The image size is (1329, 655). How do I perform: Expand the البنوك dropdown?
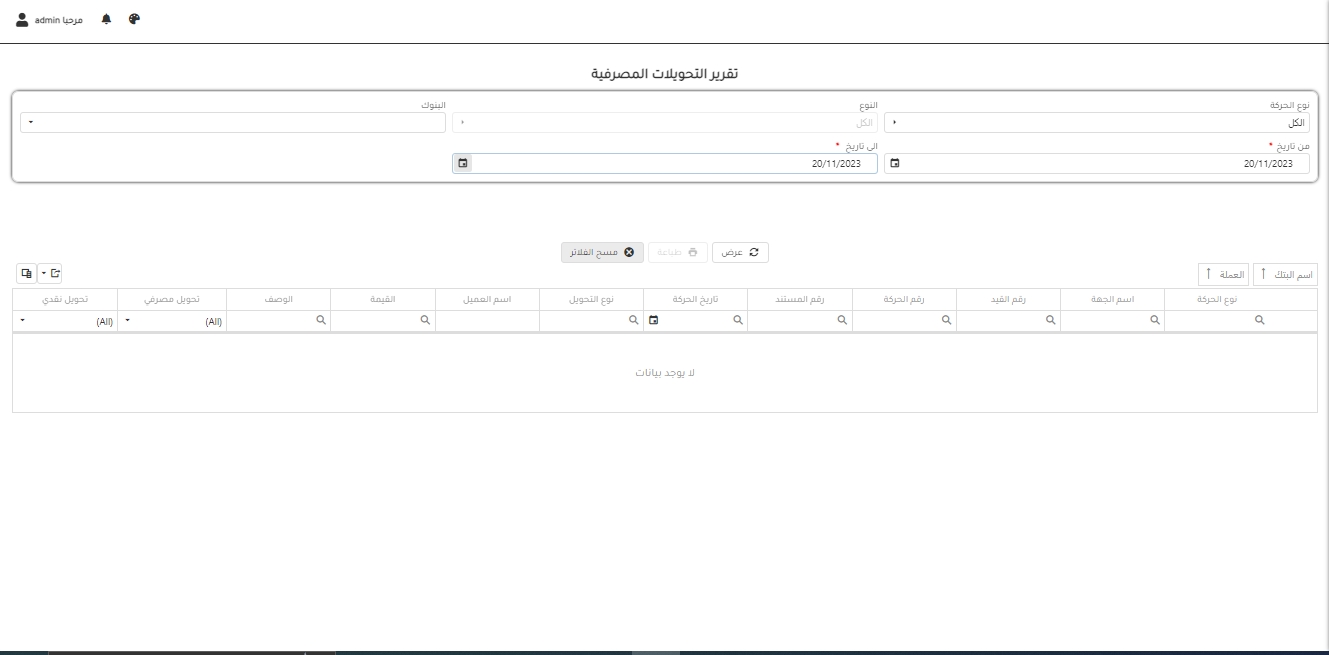[30, 123]
